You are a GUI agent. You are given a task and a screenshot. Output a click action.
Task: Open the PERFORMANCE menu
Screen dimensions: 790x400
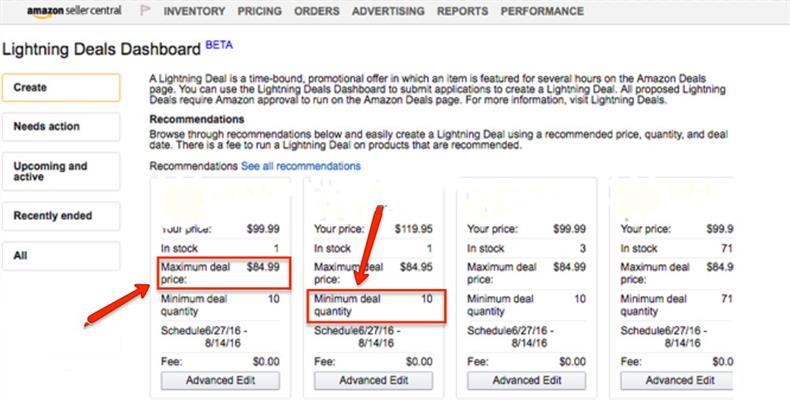click(542, 11)
